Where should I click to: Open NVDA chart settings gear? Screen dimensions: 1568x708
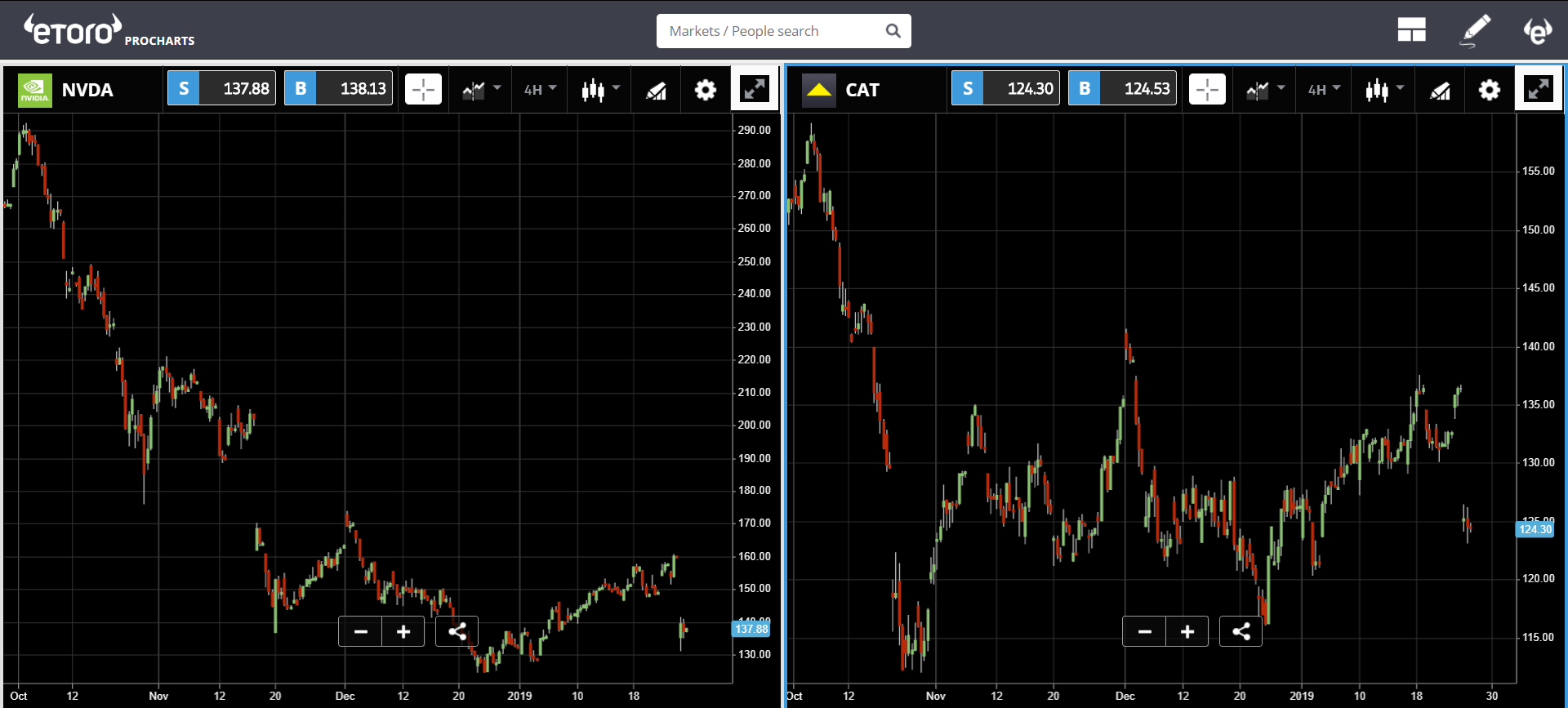pos(705,90)
